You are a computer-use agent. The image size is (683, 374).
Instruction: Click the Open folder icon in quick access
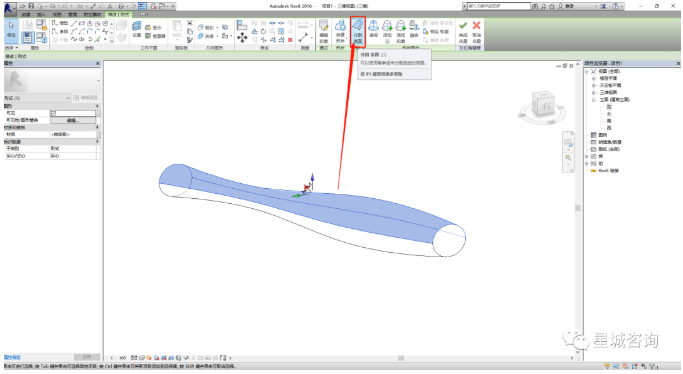[22, 6]
